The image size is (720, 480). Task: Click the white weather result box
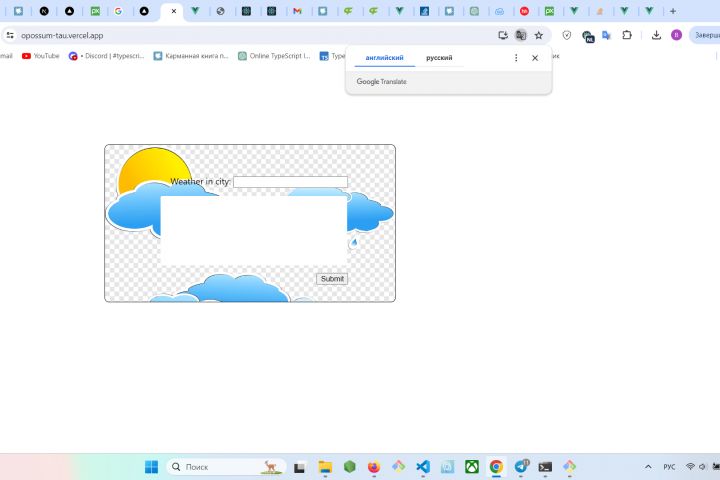coord(253,231)
